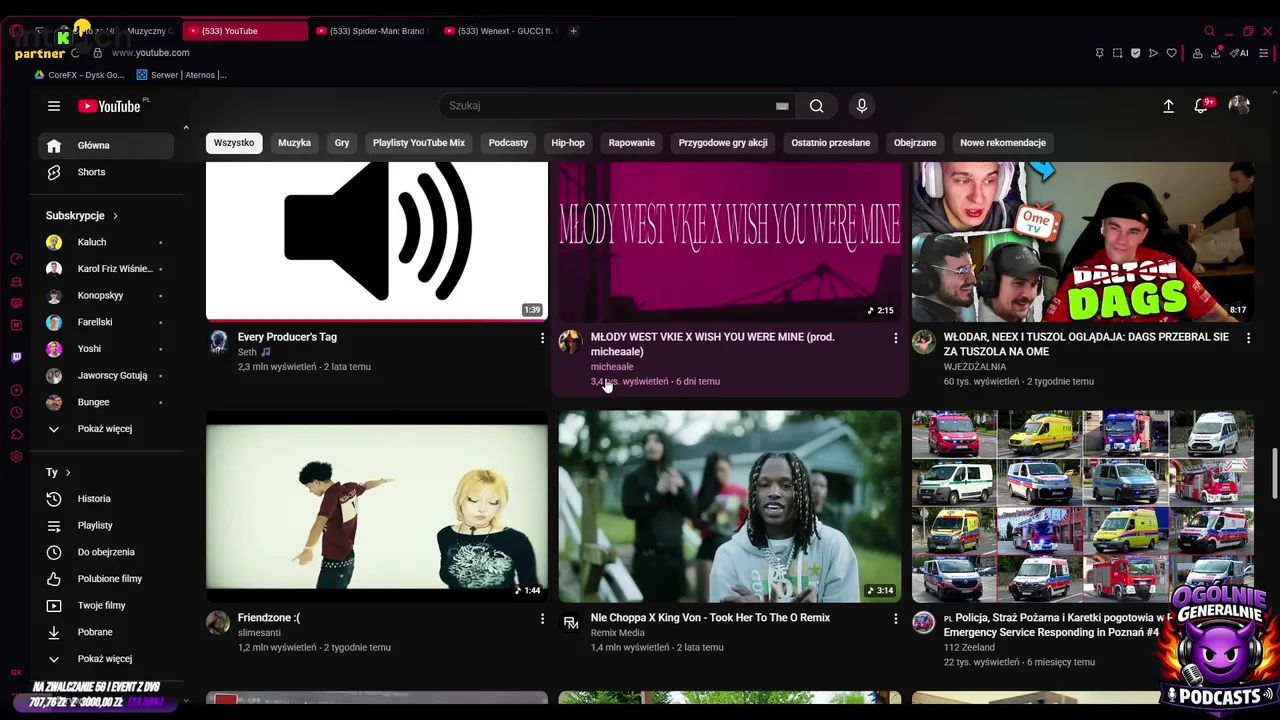Select the Playlisty YouTube Mix chip
1280x720 pixels.
(419, 143)
